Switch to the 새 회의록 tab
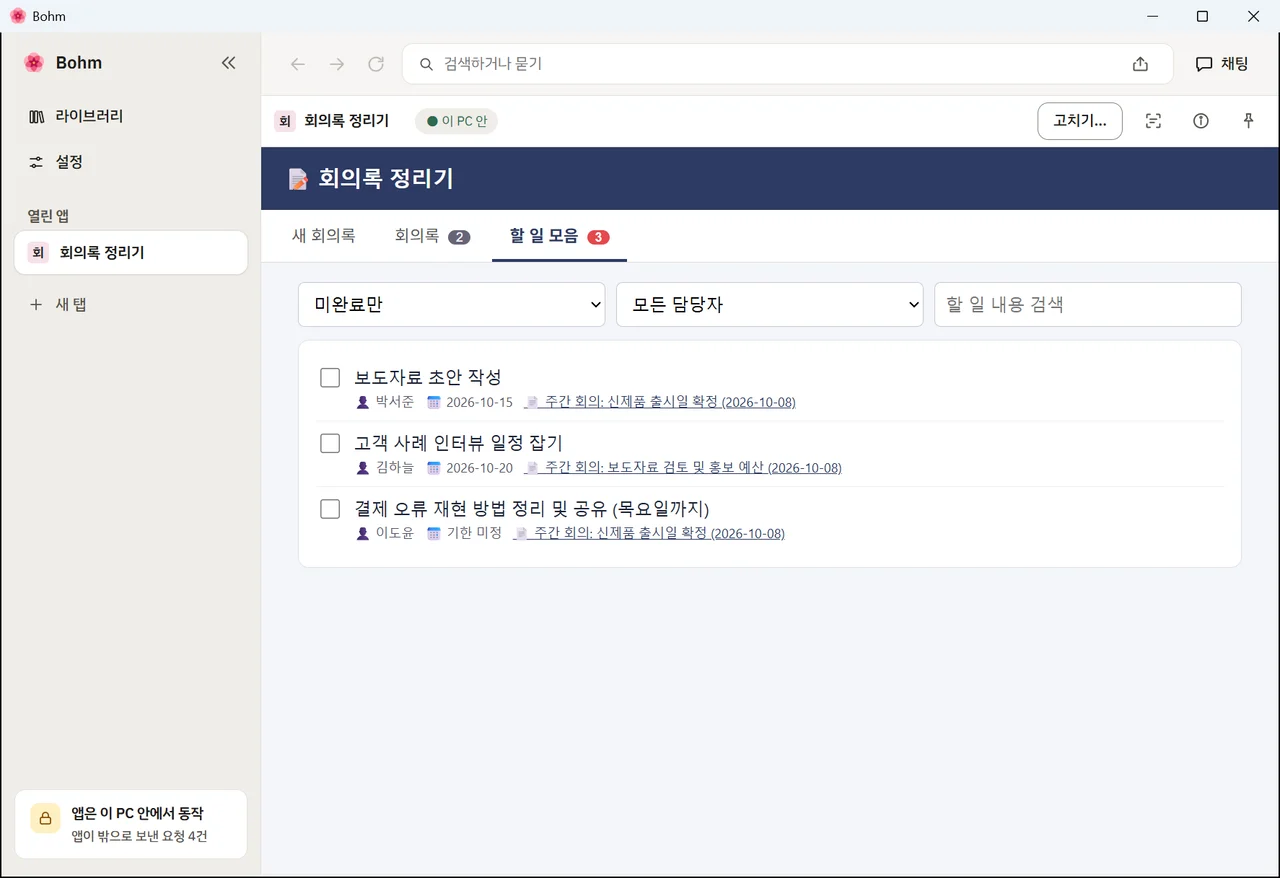The height and width of the screenshot is (878, 1280). coord(323,236)
